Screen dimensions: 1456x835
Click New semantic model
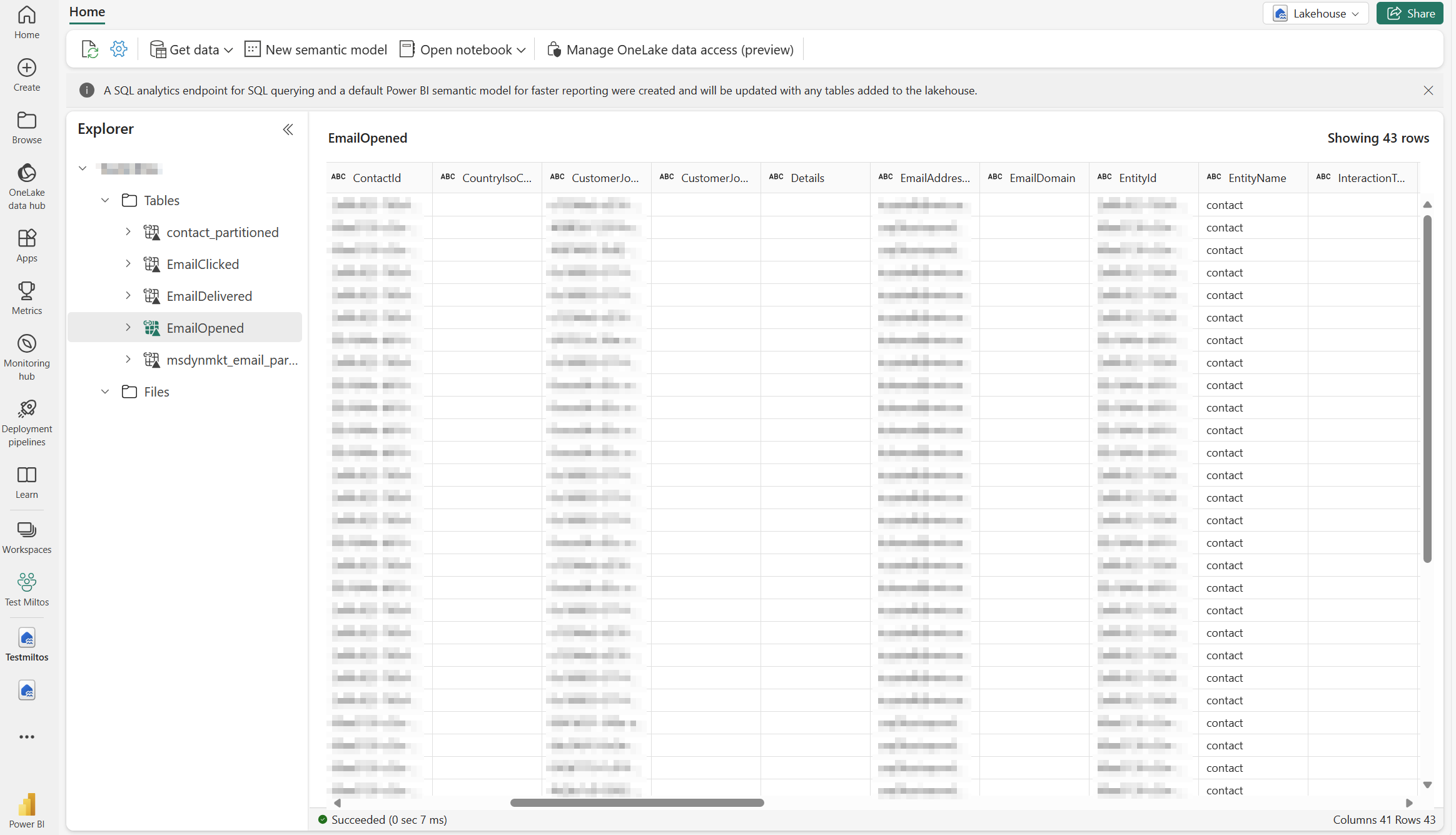(x=316, y=49)
